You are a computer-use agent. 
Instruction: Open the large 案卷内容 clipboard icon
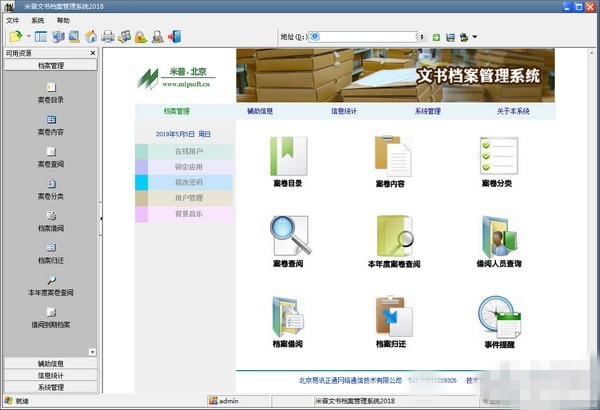coord(393,156)
